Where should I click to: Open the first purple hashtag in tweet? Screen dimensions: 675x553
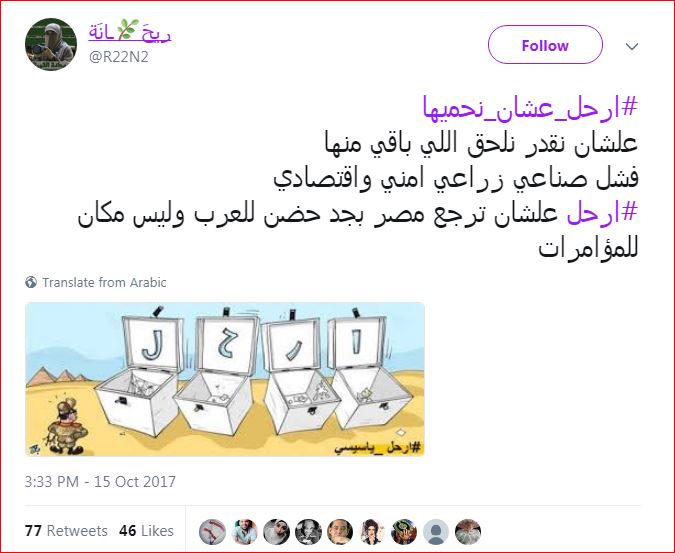point(530,108)
